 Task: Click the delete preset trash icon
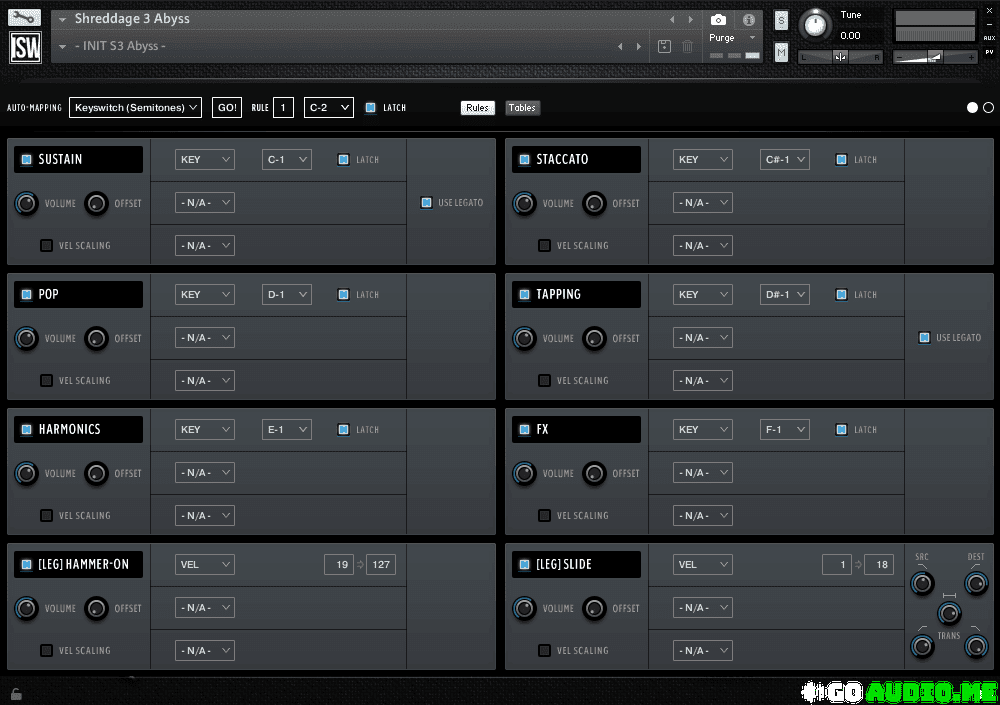tap(688, 47)
